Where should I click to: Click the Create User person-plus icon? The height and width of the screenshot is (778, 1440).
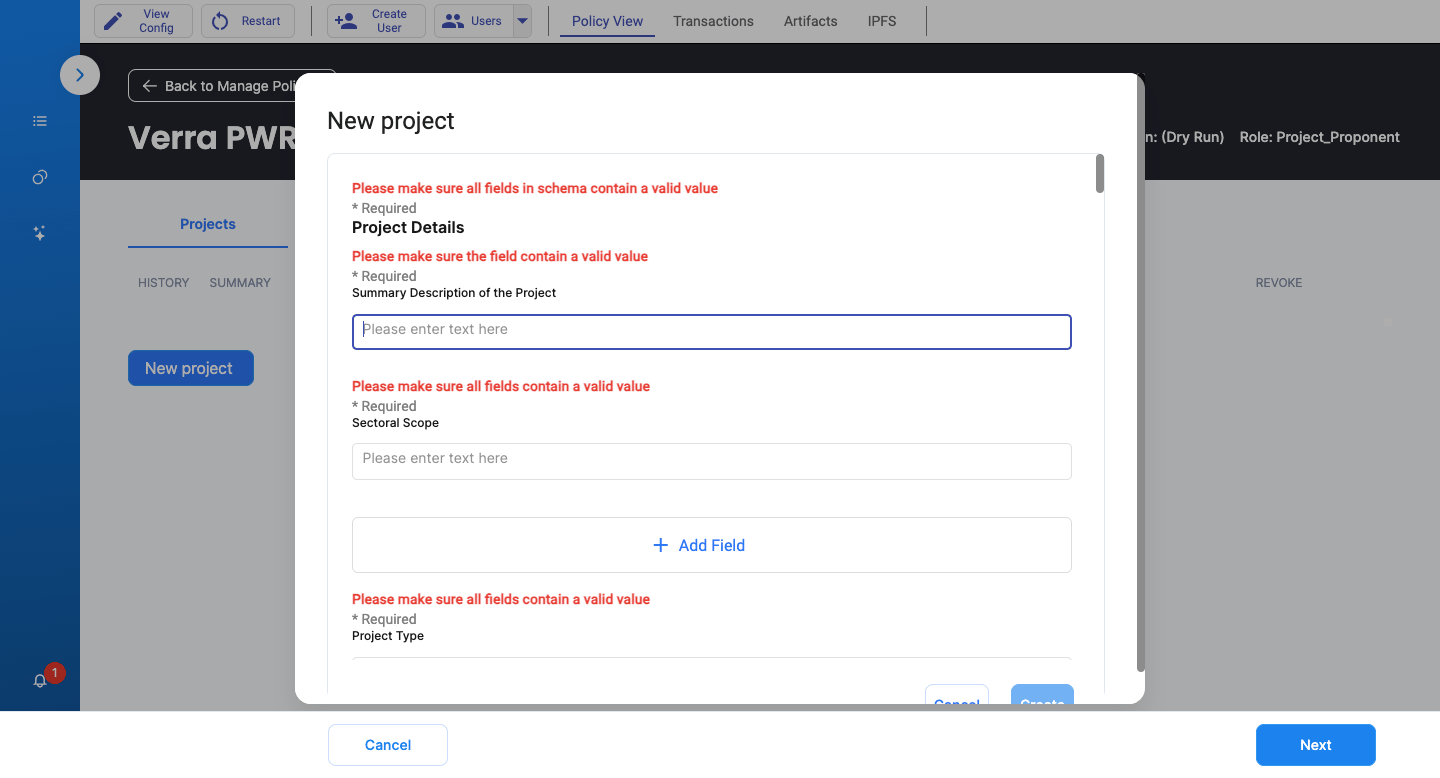[x=346, y=21]
